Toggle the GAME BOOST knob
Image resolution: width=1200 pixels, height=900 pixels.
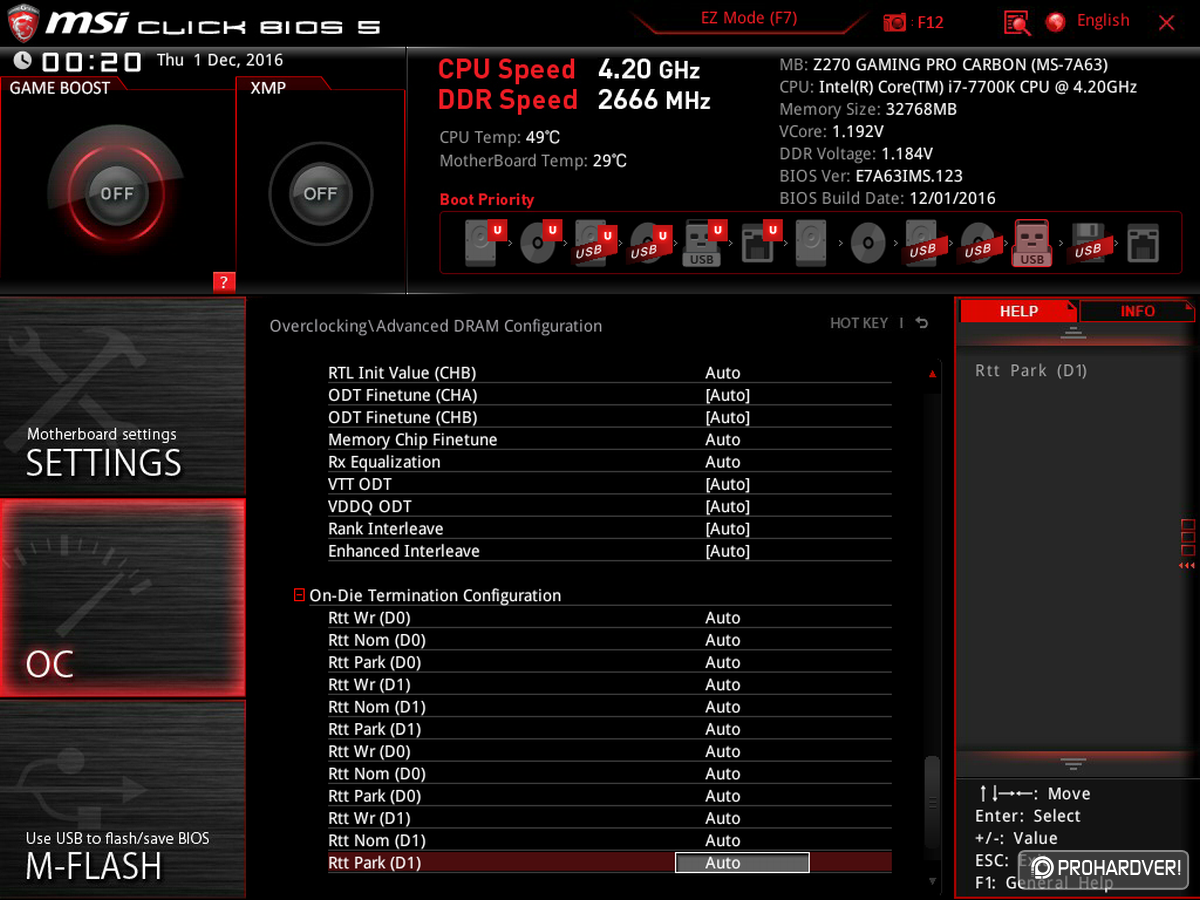click(117, 194)
